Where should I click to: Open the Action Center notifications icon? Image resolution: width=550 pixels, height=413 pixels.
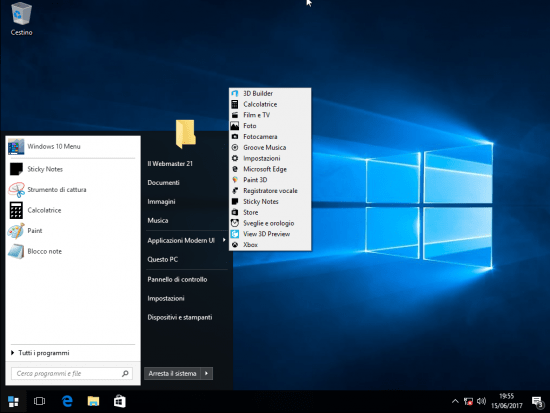538,402
